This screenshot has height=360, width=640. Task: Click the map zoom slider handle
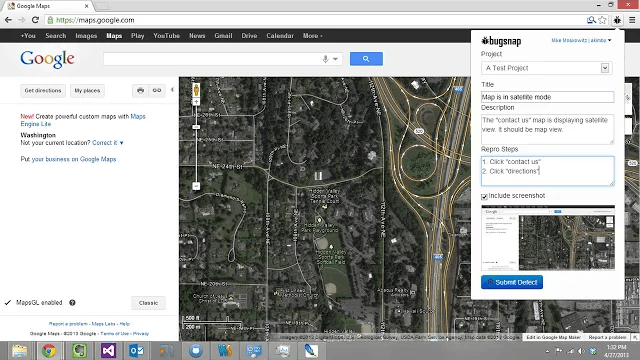(196, 127)
